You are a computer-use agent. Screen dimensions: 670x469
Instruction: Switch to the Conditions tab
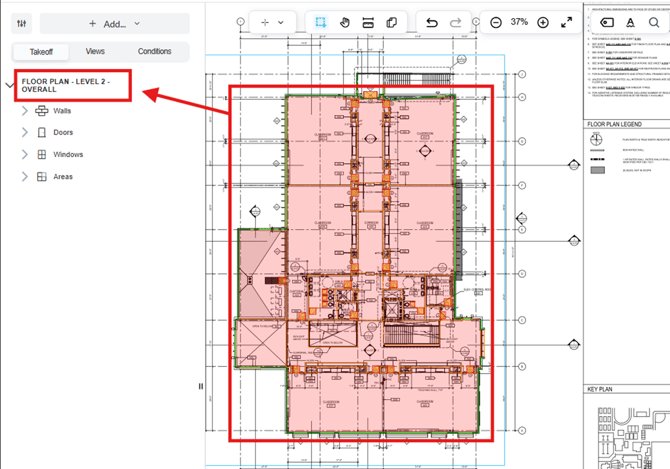point(154,51)
